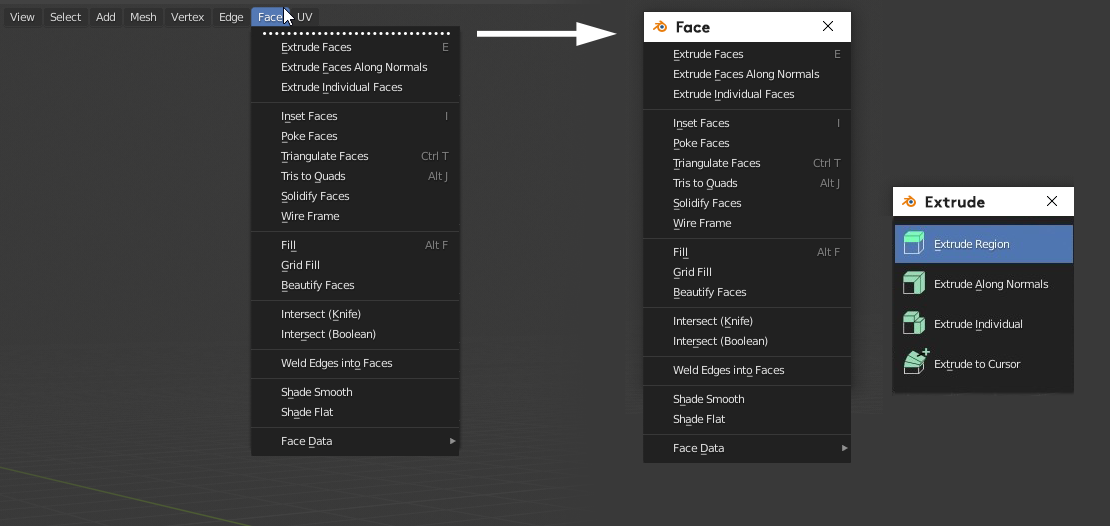Expand Face Data submenu in dropdown menu
This screenshot has width=1110, height=526.
355,440
